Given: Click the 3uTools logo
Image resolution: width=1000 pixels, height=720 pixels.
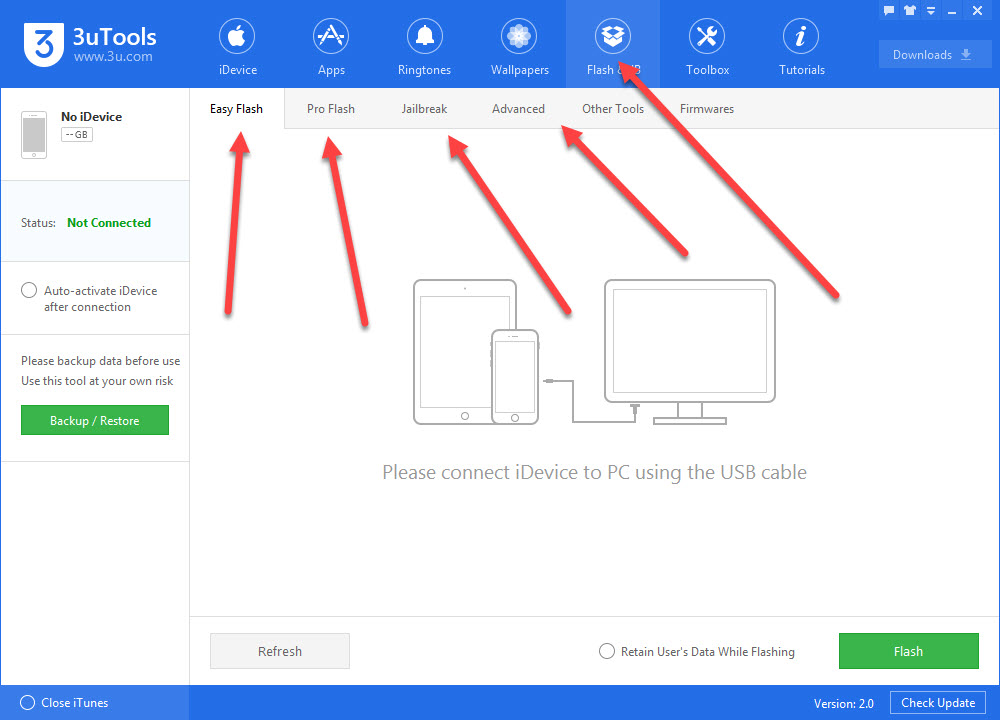Looking at the screenshot, I should [x=43, y=44].
